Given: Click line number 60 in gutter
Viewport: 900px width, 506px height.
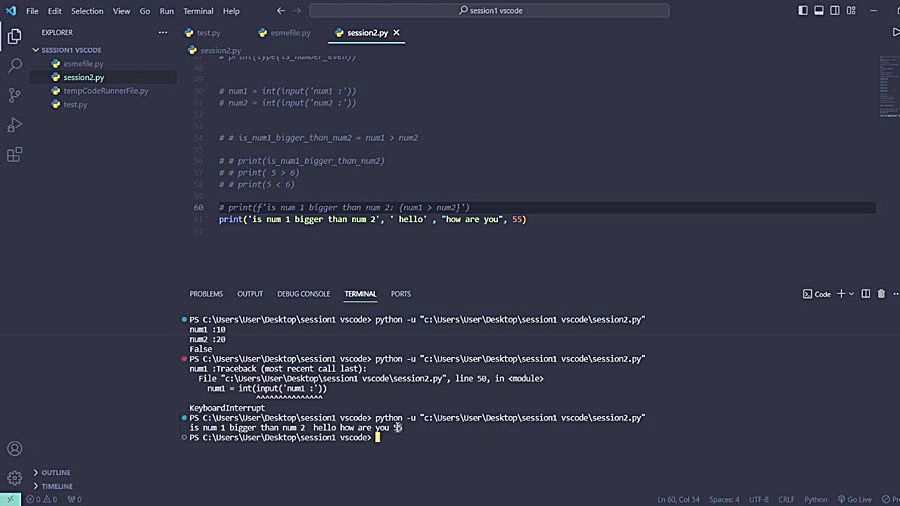Looking at the screenshot, I should [x=199, y=208].
